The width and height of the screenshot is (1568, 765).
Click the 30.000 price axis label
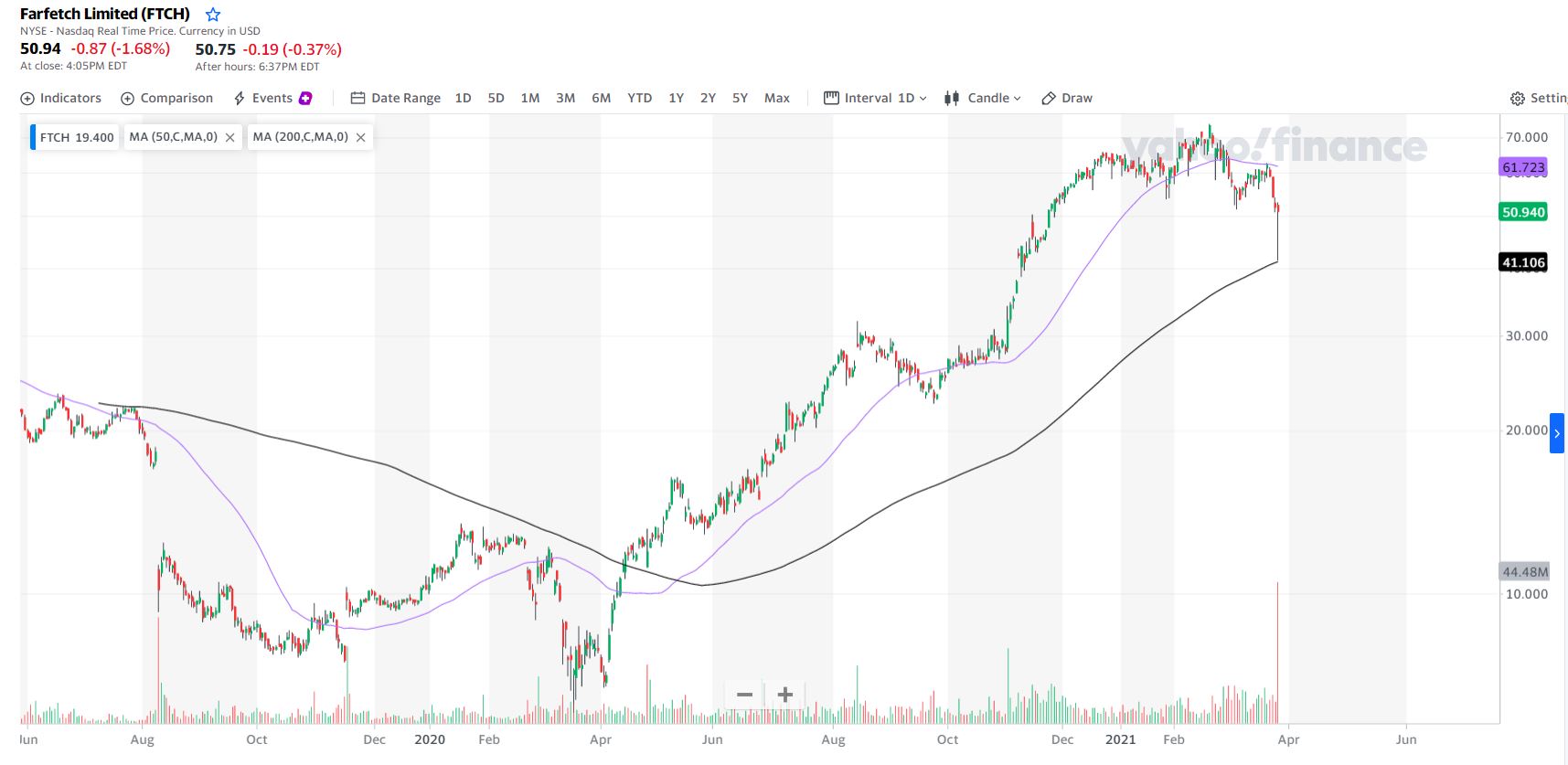1527,335
